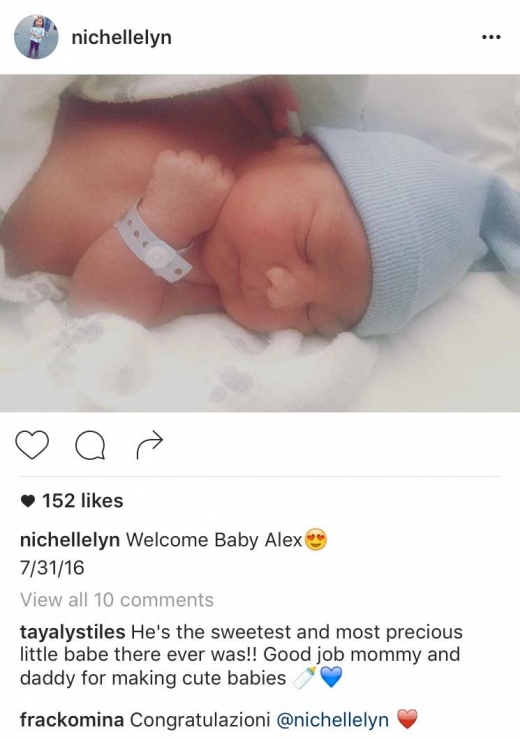Expand View all 10 comments
Viewport: 520px width, 739px height.
[117, 600]
